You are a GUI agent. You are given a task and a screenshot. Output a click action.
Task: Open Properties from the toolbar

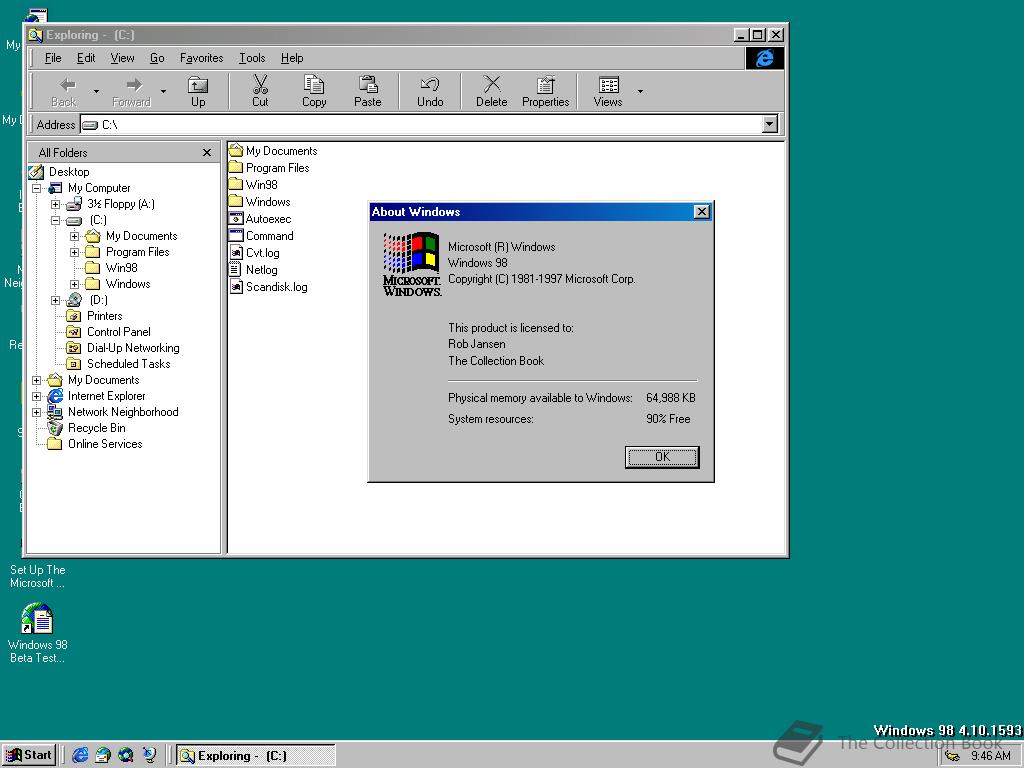coord(545,90)
